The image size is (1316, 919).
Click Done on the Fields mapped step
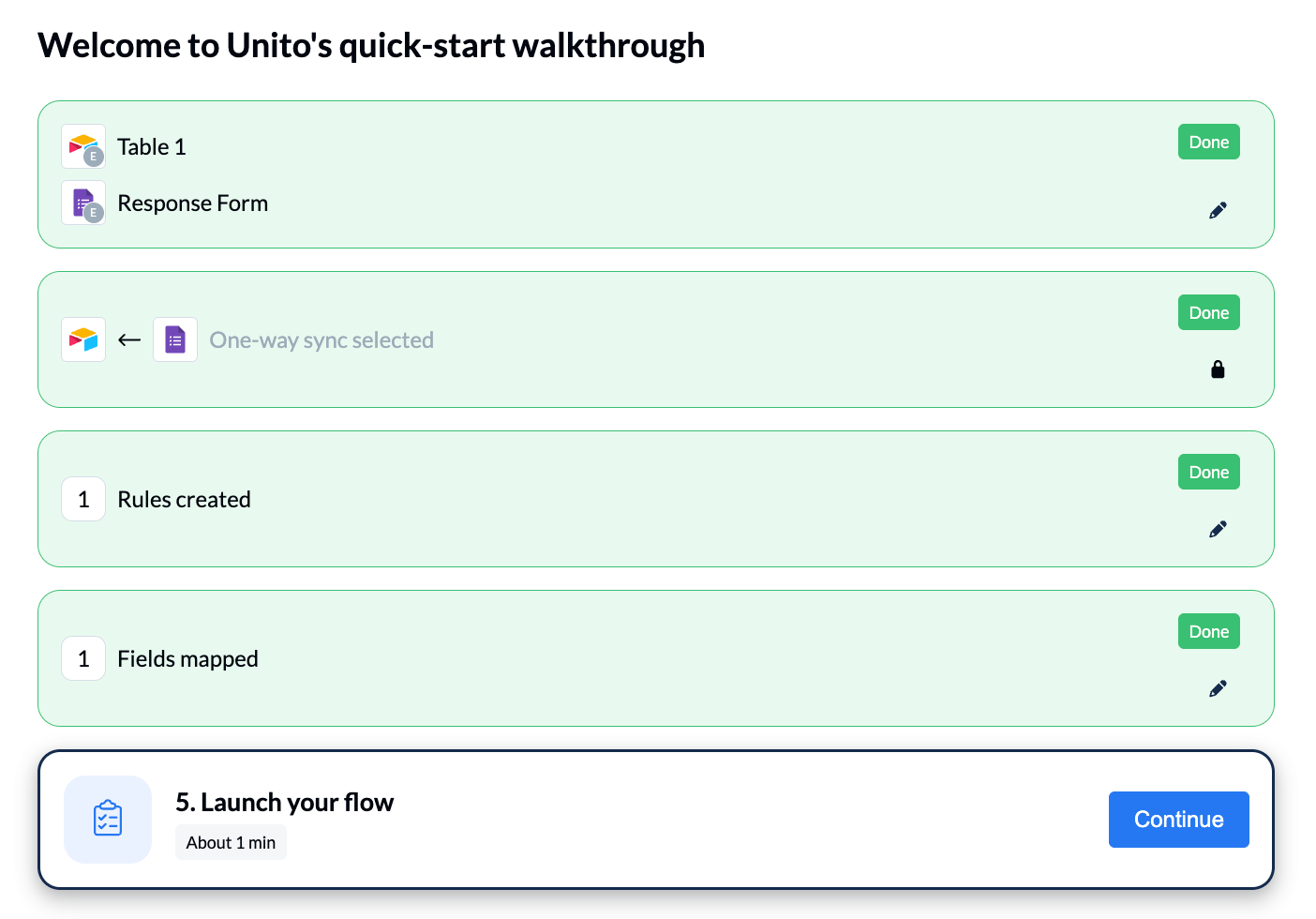pos(1208,631)
